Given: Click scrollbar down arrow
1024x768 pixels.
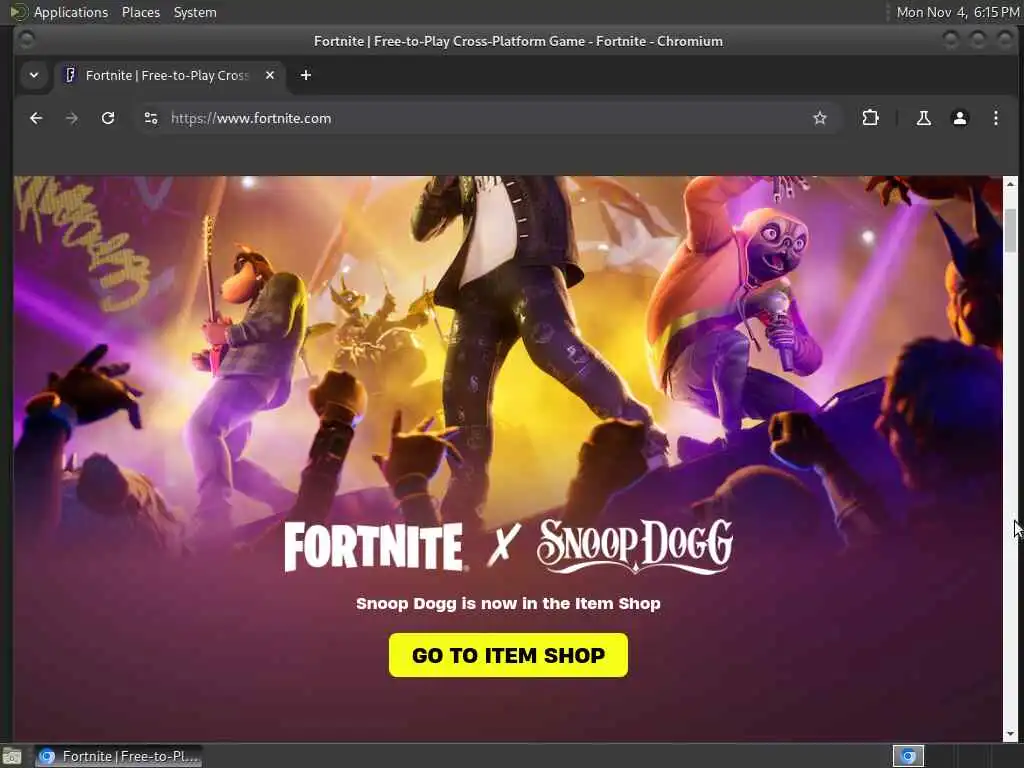Looking at the screenshot, I should point(1010,734).
